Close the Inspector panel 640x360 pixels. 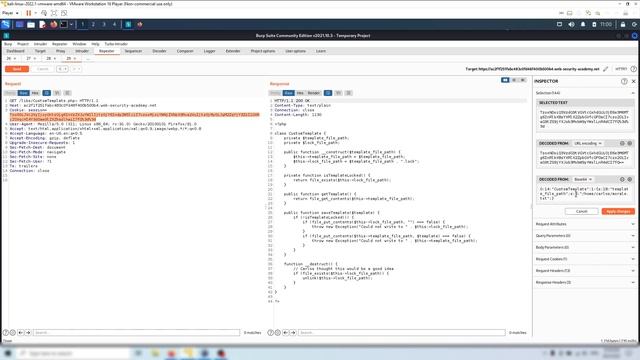point(633,81)
